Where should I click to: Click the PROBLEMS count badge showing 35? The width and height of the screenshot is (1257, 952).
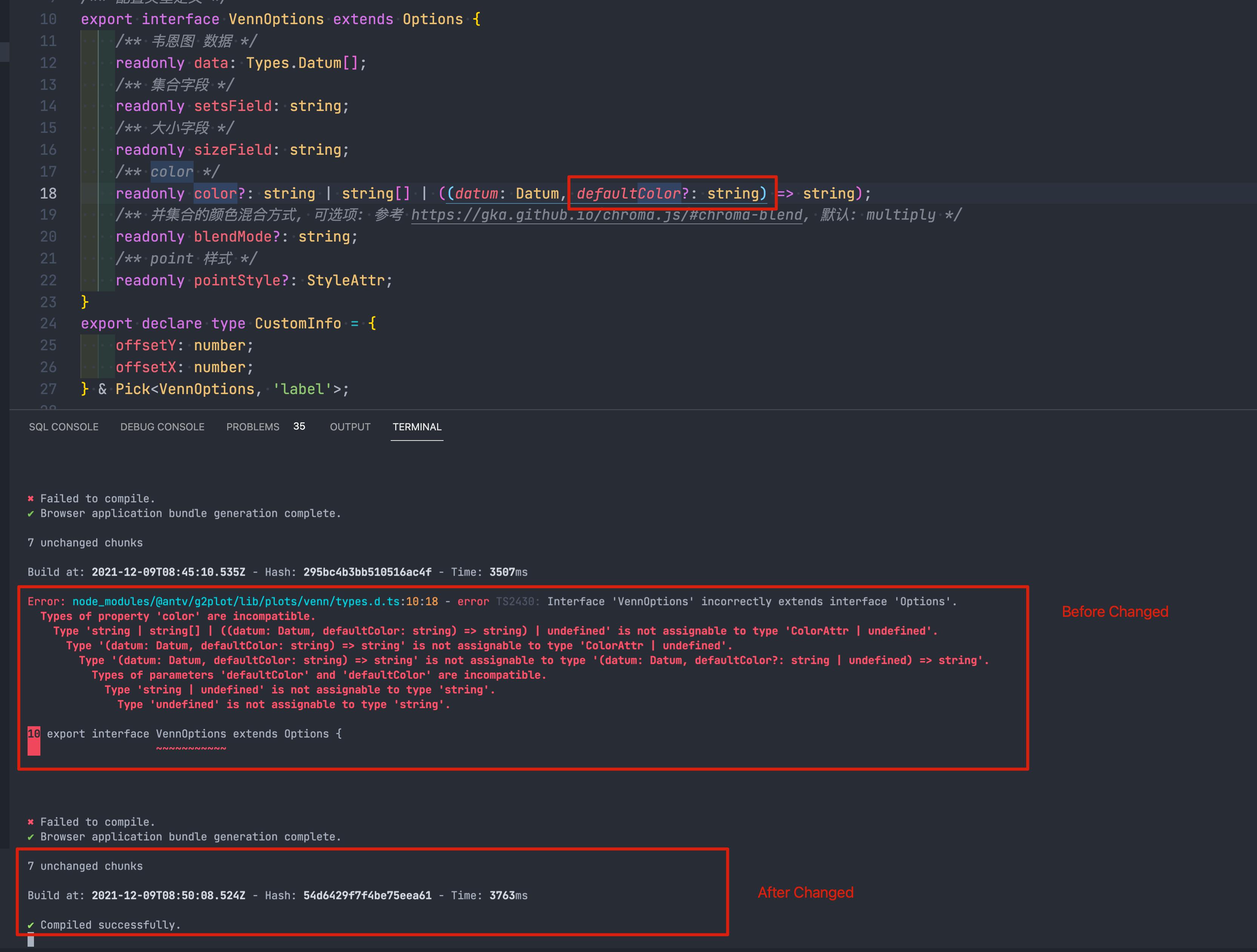pyautogui.click(x=299, y=426)
